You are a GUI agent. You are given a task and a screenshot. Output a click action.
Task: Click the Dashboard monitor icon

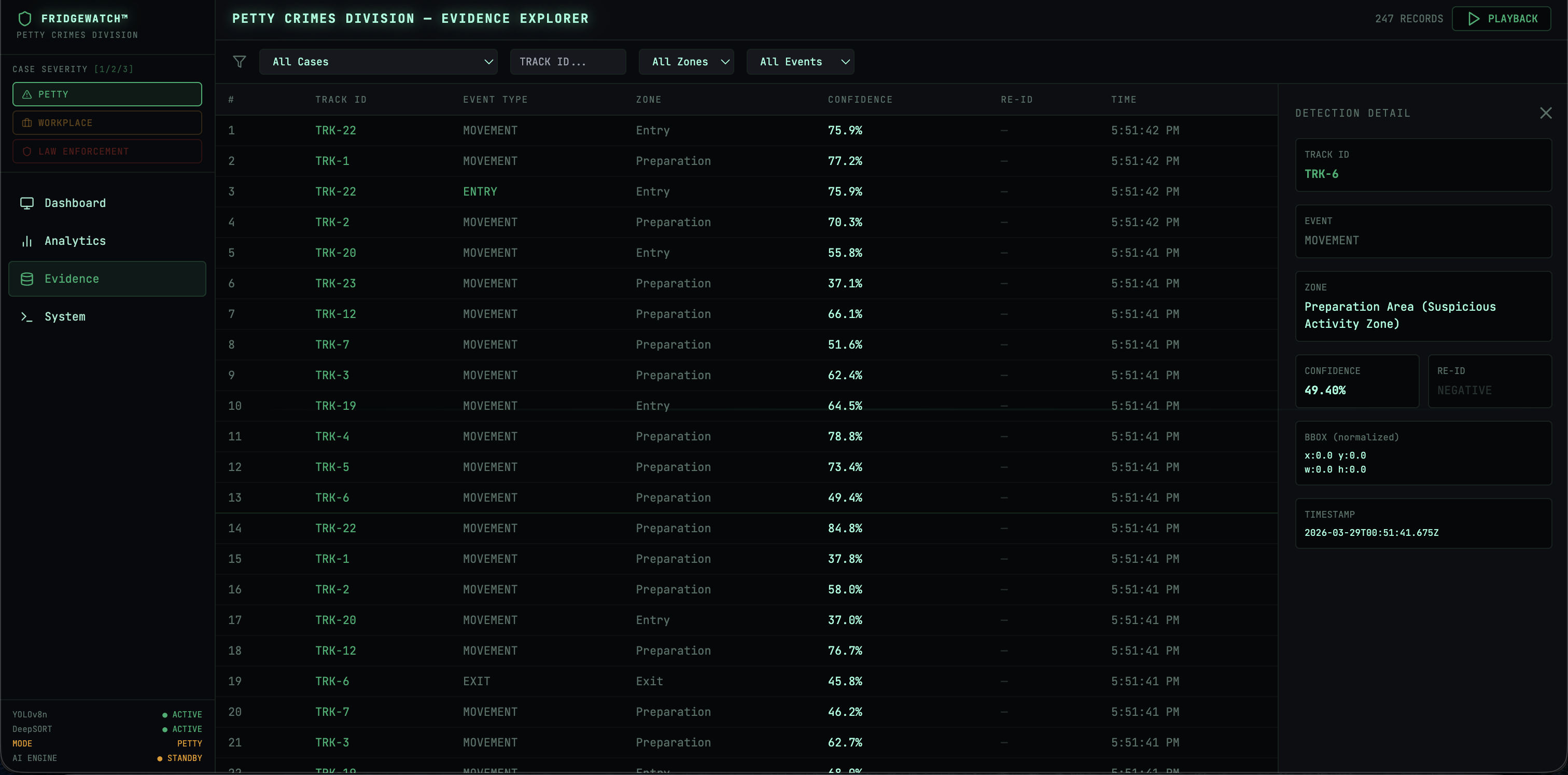click(x=27, y=203)
